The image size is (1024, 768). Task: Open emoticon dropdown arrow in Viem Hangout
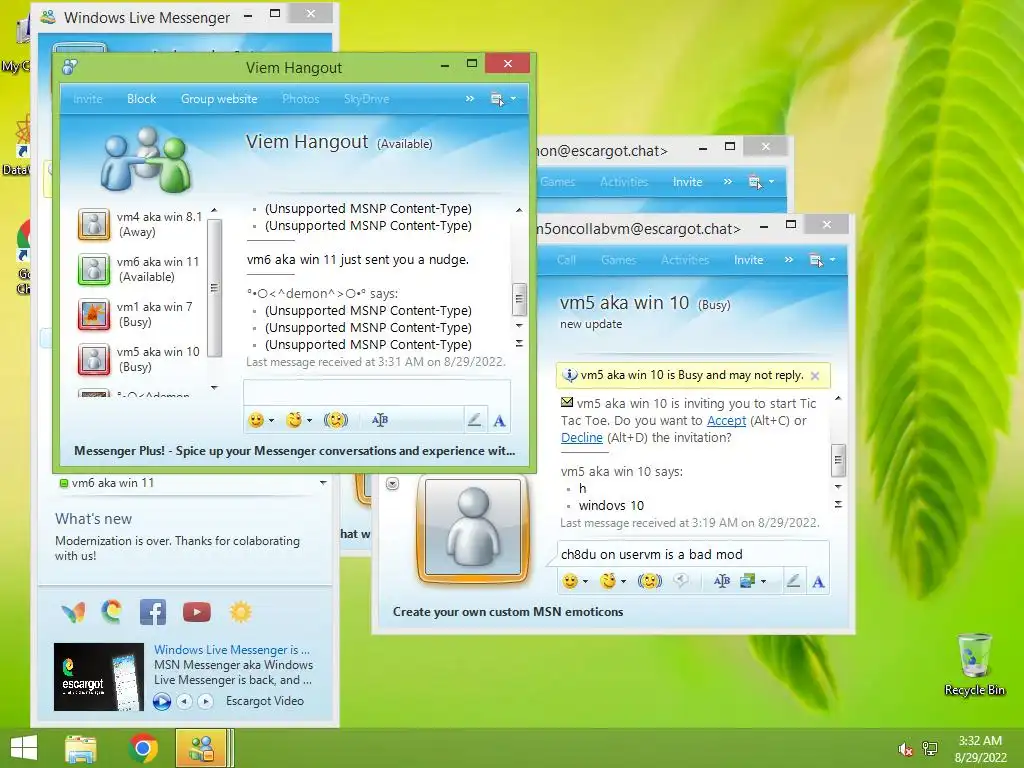coord(272,421)
